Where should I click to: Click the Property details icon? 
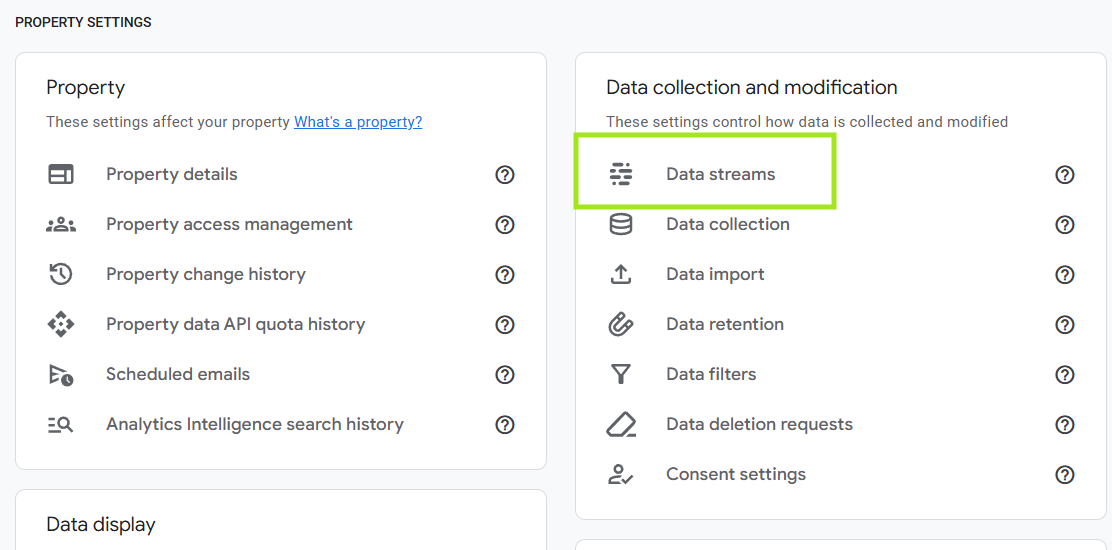pos(61,174)
